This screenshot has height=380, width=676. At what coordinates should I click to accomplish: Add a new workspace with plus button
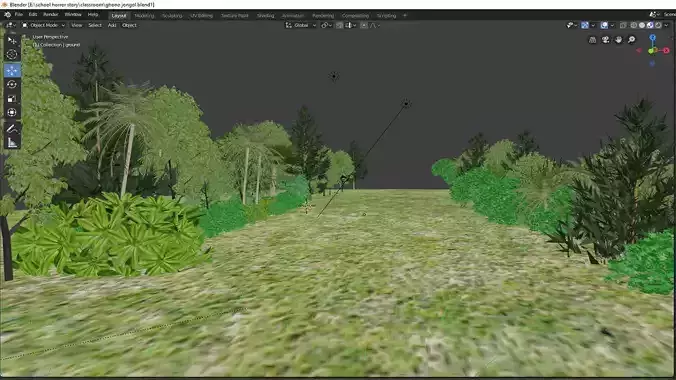click(404, 16)
